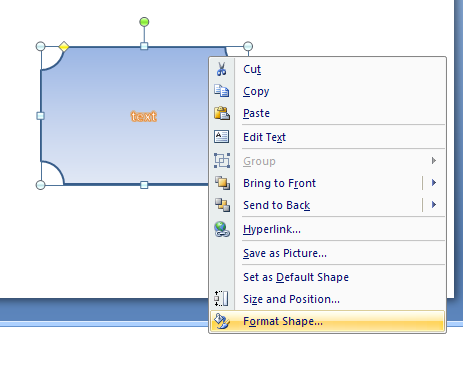The image size is (463, 366).
Task: Click the greyed-out Group icon
Action: (222, 161)
